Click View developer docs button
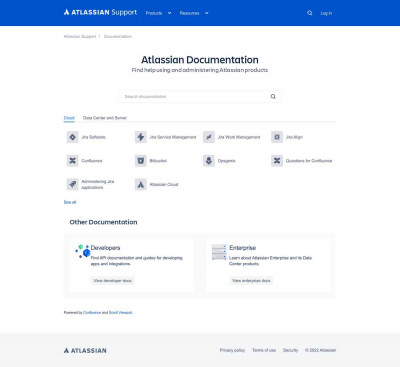The width and height of the screenshot is (400, 367). [112, 281]
